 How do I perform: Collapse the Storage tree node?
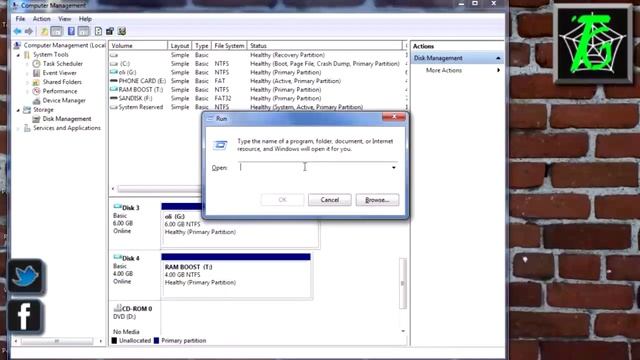pos(18,110)
